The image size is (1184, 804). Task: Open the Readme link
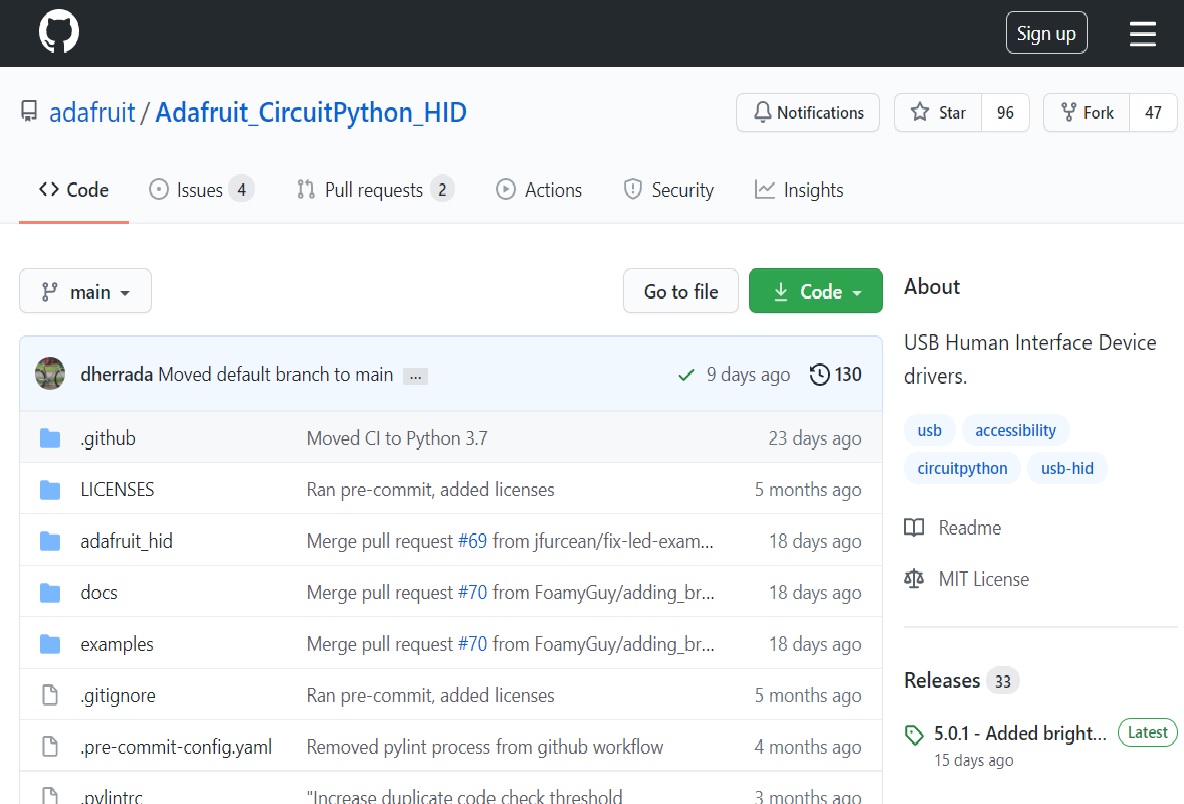click(x=970, y=528)
